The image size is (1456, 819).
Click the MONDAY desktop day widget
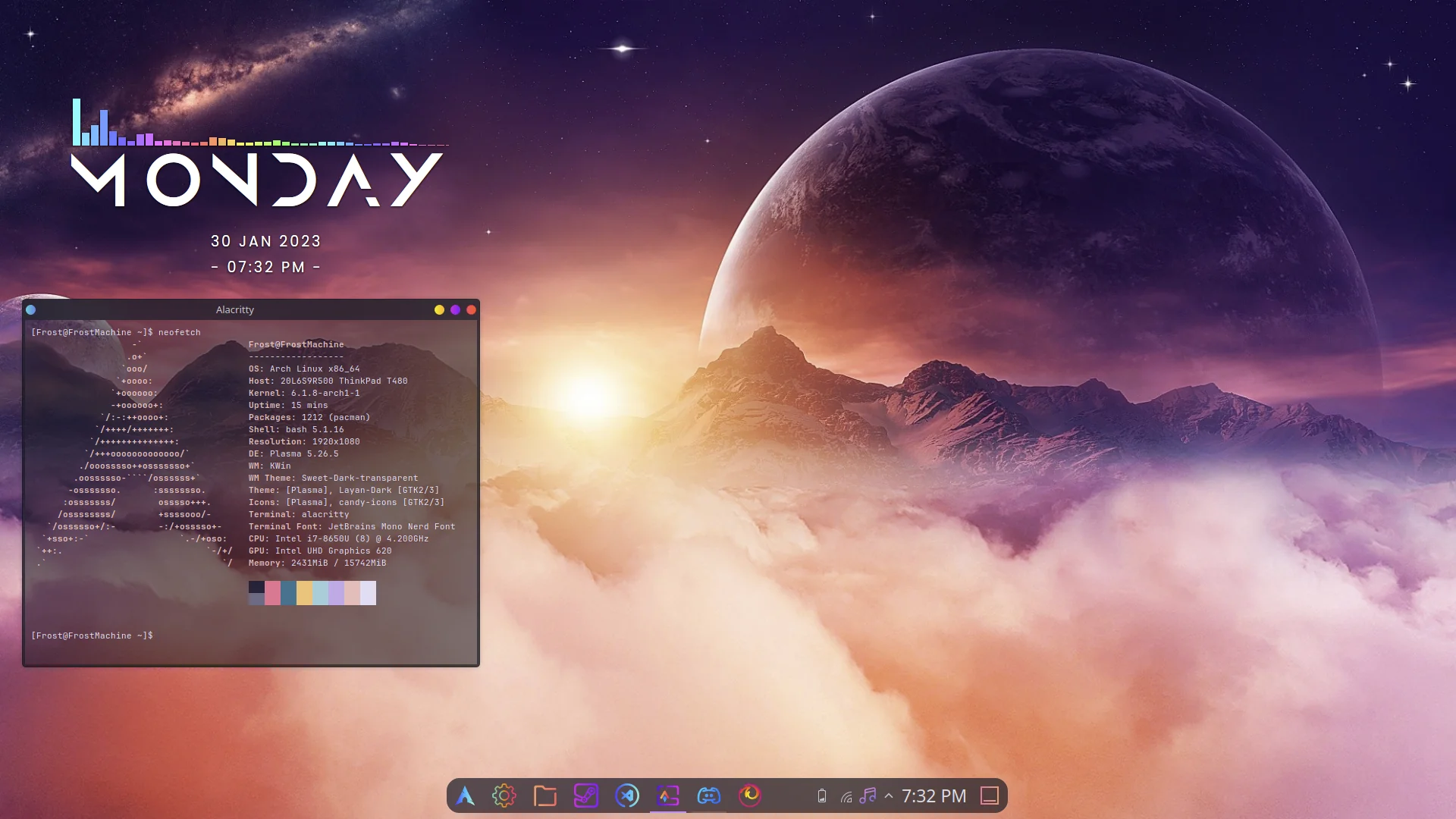(x=257, y=180)
